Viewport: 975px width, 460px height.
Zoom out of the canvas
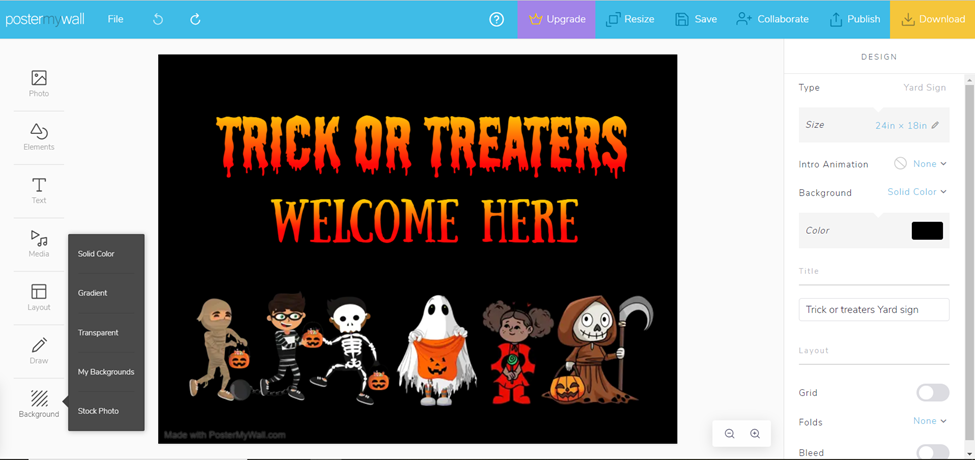pyautogui.click(x=729, y=434)
